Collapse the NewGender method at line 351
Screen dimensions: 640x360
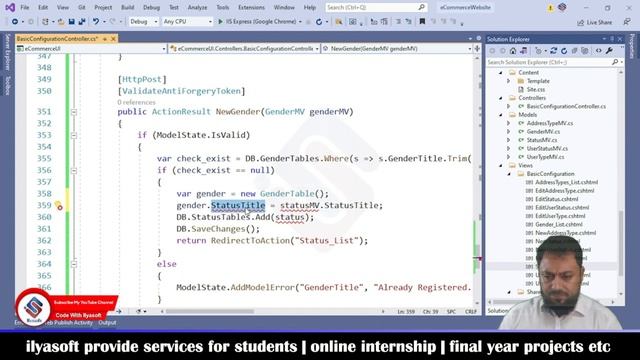point(74,112)
